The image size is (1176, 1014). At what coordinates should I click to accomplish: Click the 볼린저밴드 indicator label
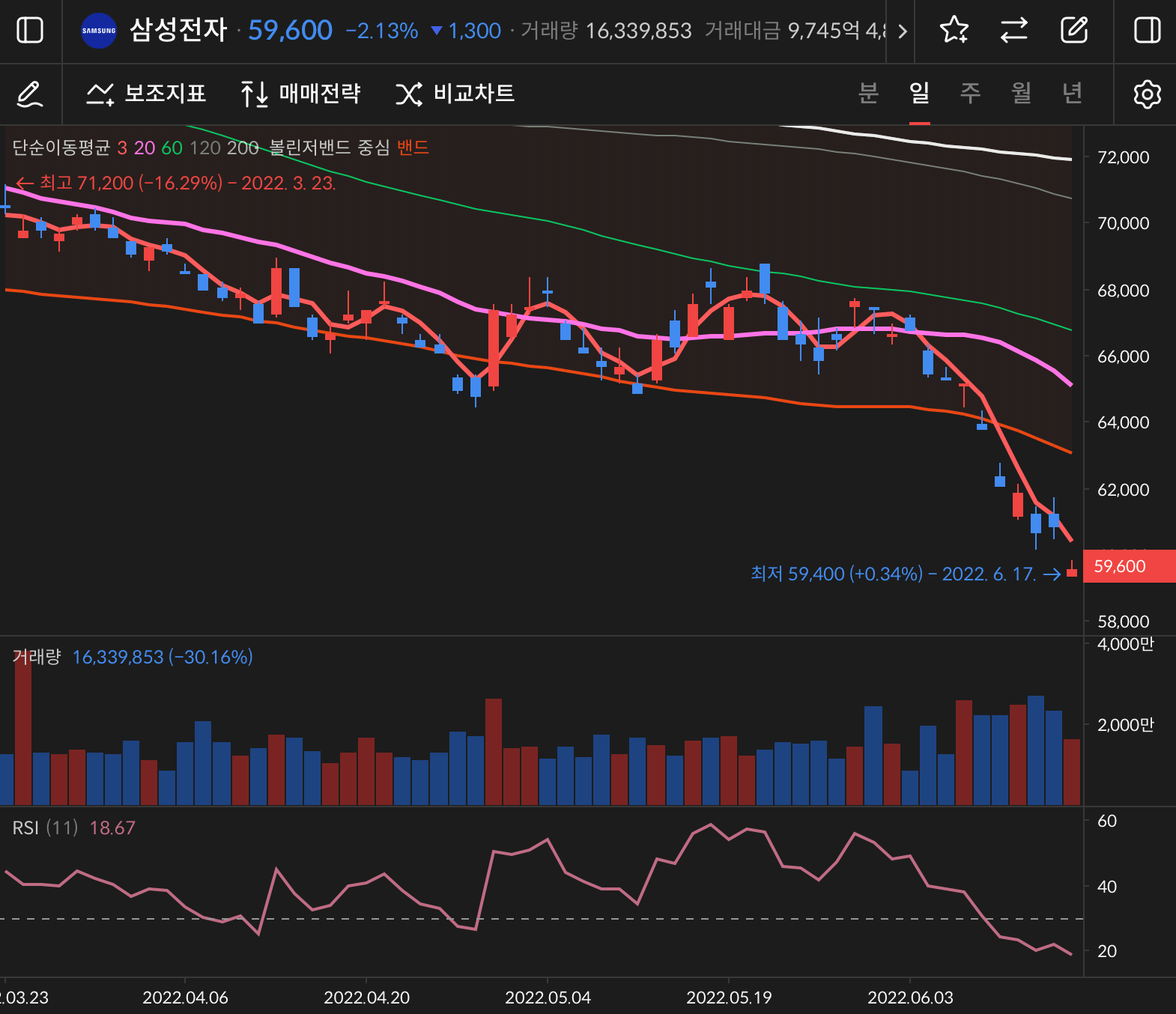pos(310,148)
